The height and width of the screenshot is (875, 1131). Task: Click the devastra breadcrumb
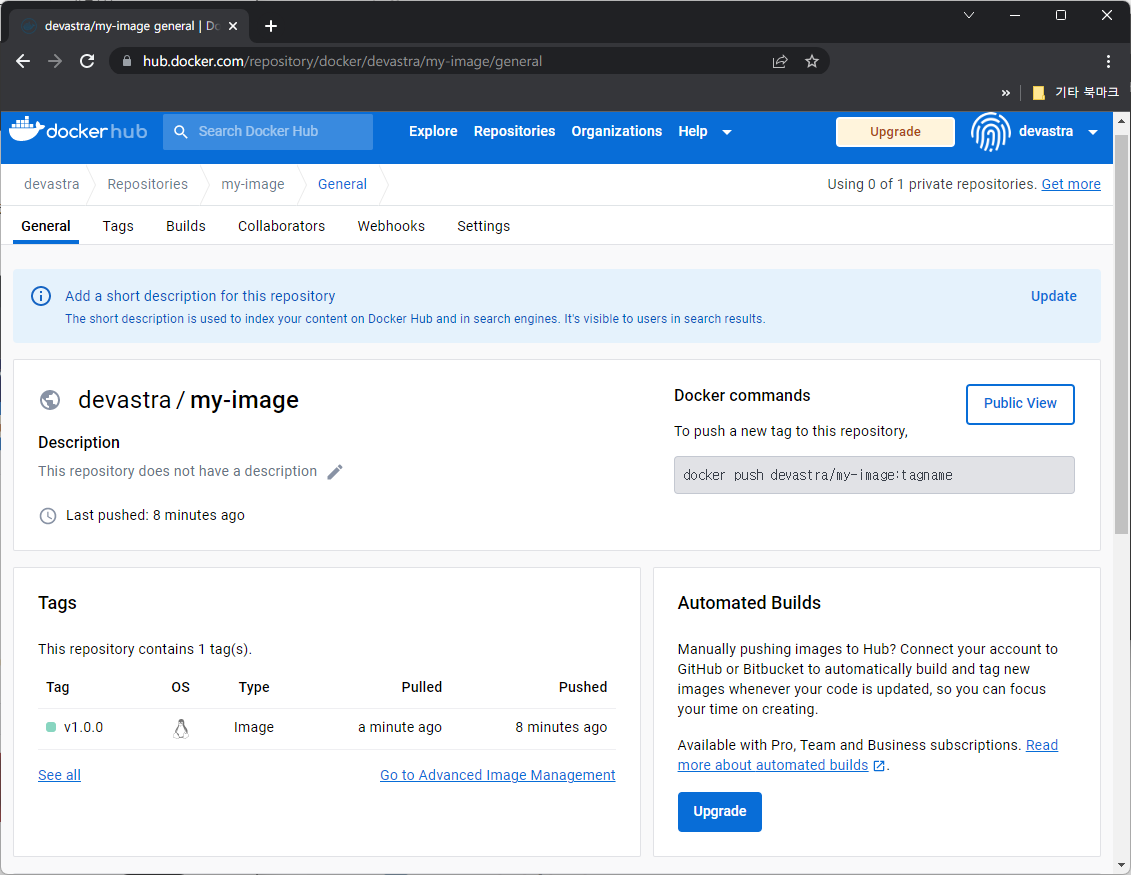[x=51, y=184]
